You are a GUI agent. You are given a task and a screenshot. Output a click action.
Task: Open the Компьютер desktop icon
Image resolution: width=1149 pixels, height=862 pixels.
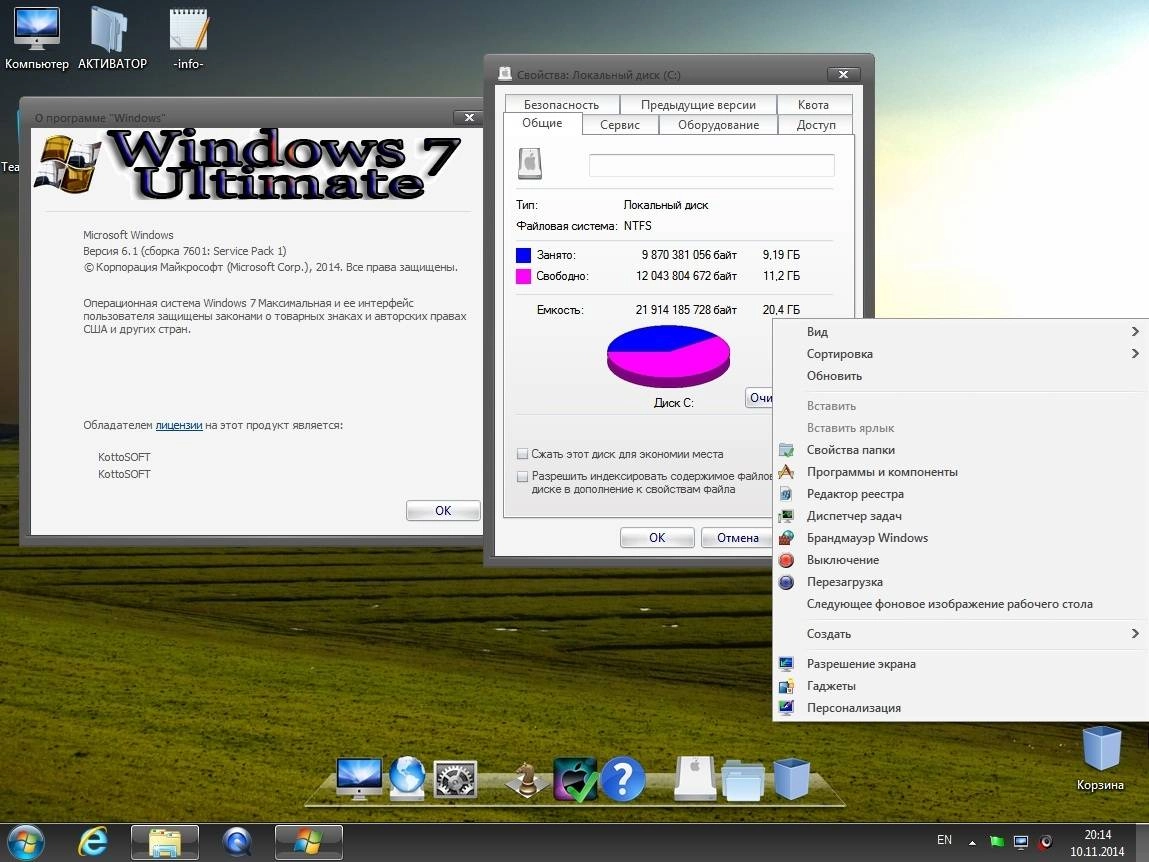tap(36, 37)
